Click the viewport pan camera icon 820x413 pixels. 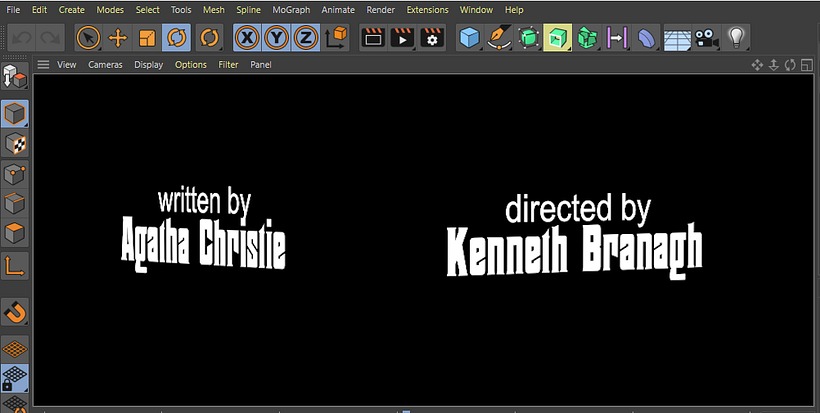tap(757, 65)
